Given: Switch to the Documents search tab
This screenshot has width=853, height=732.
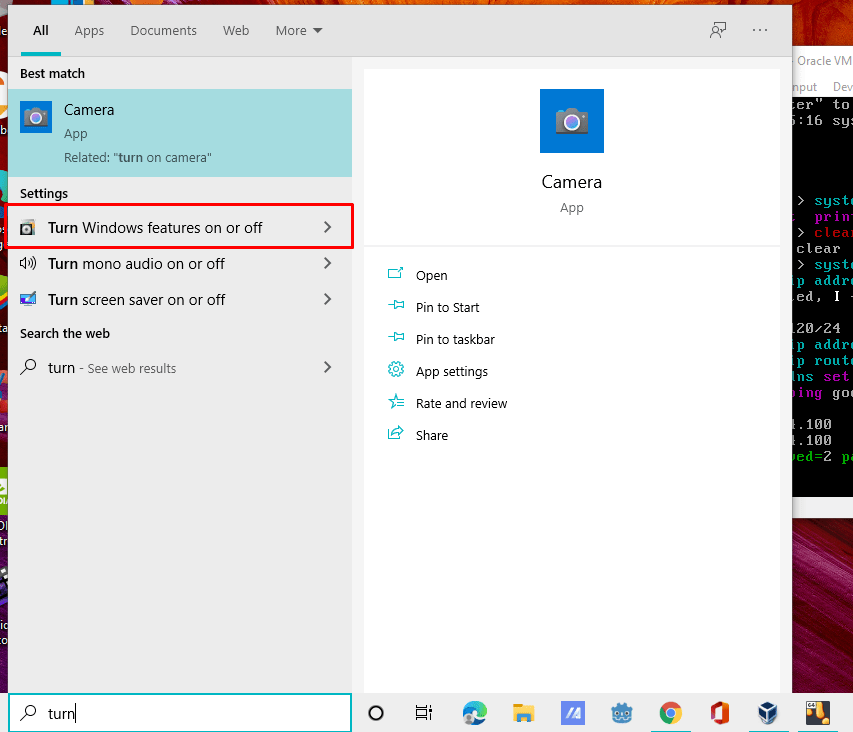Looking at the screenshot, I should [x=163, y=31].
